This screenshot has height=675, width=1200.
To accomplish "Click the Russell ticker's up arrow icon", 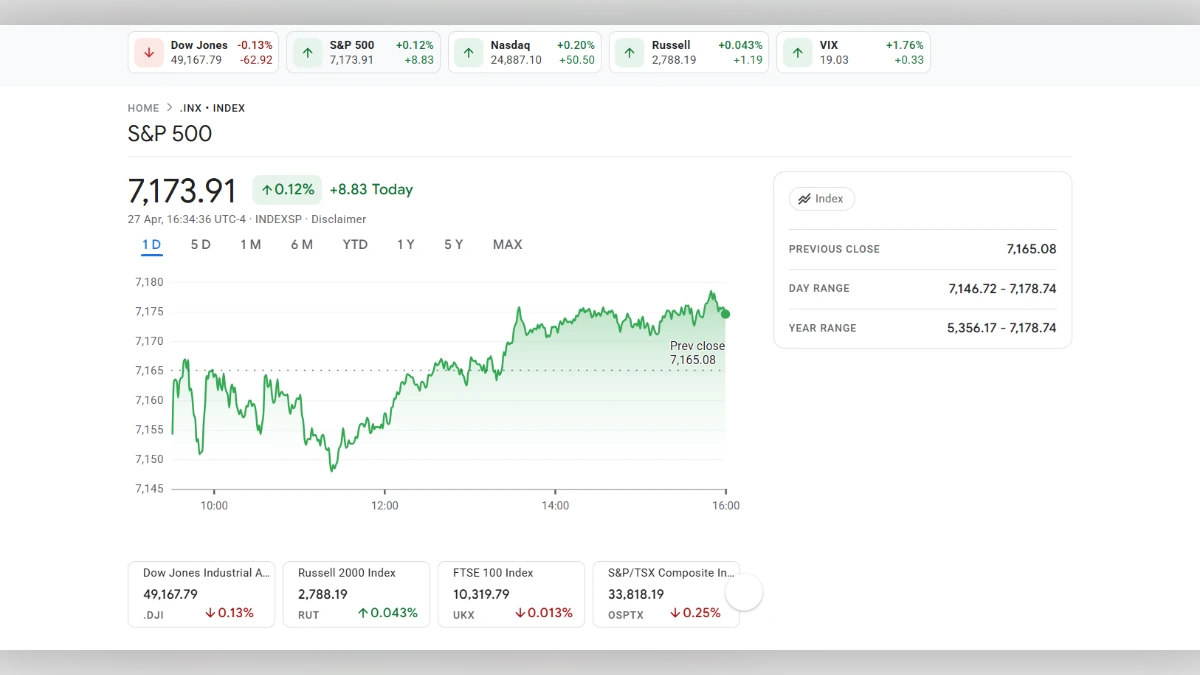I will point(629,52).
